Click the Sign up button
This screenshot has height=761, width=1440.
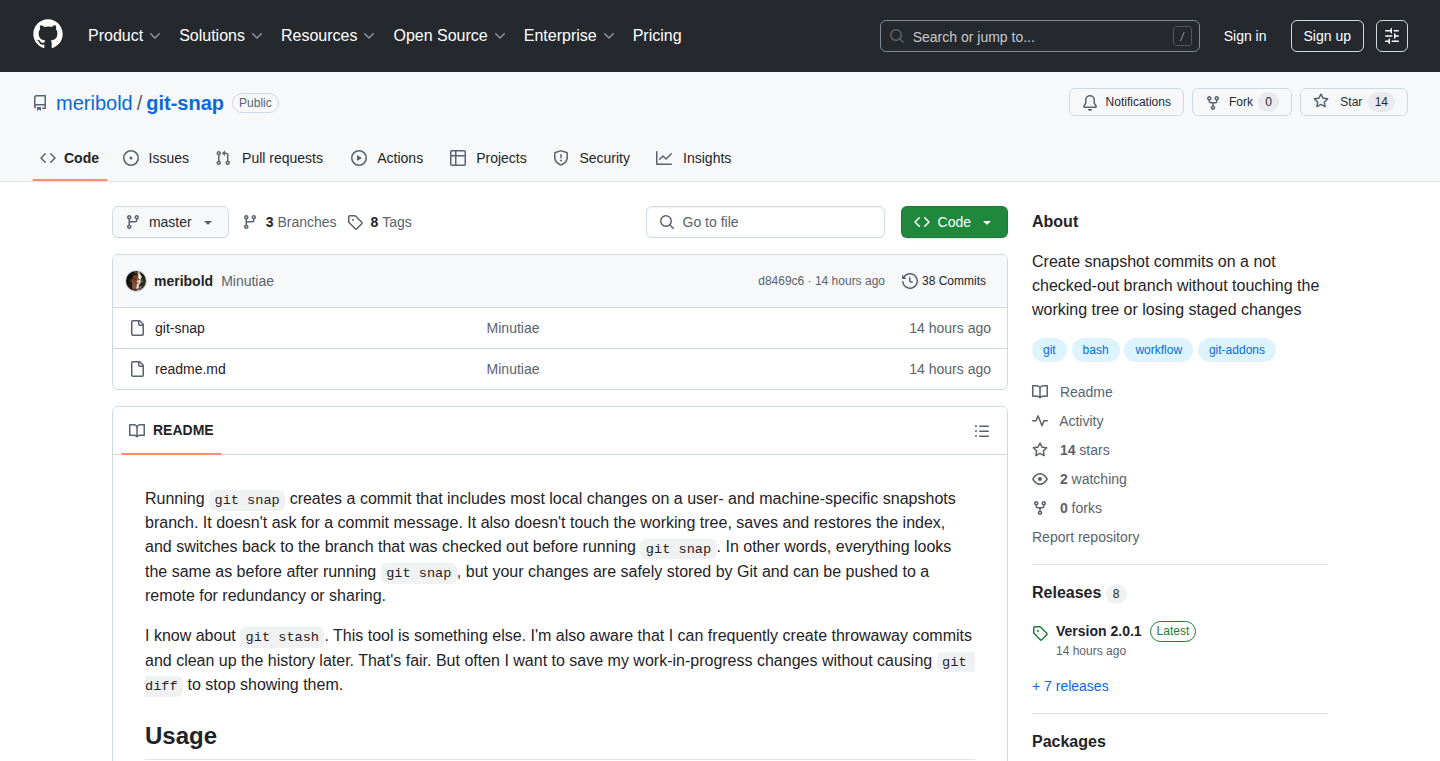tap(1327, 36)
